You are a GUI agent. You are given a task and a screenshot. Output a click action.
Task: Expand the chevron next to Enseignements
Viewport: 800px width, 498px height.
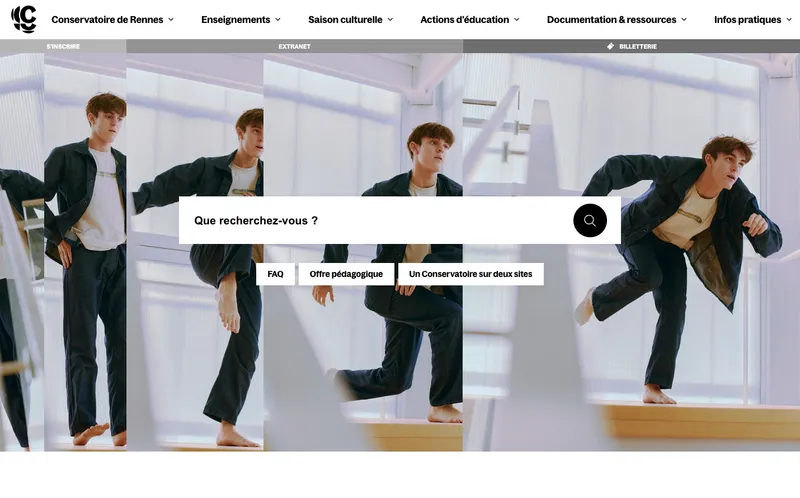click(x=277, y=19)
